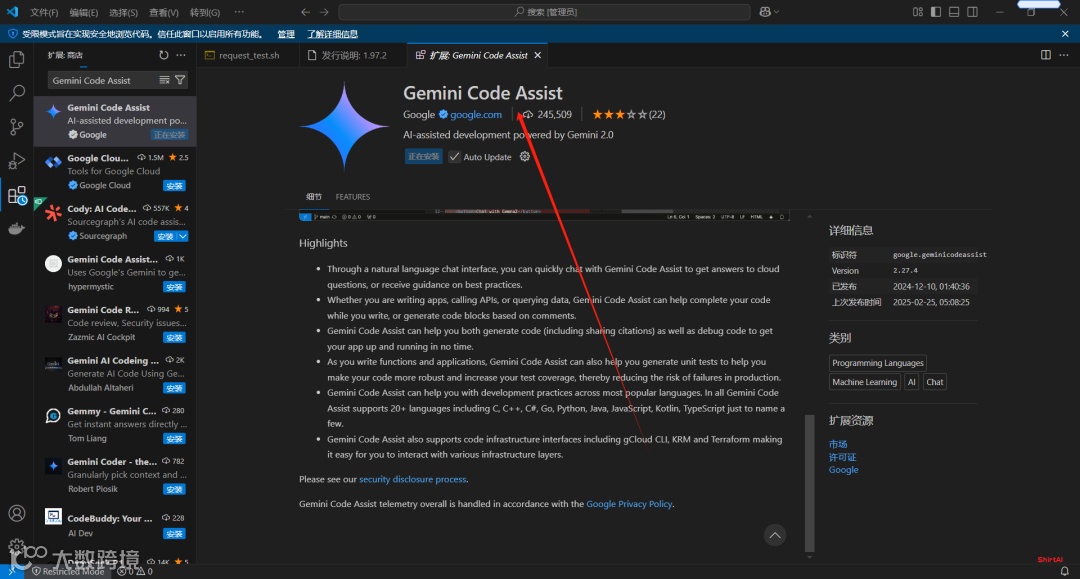Install the Google Cloud Code extension
1080x579 pixels.
[174, 186]
